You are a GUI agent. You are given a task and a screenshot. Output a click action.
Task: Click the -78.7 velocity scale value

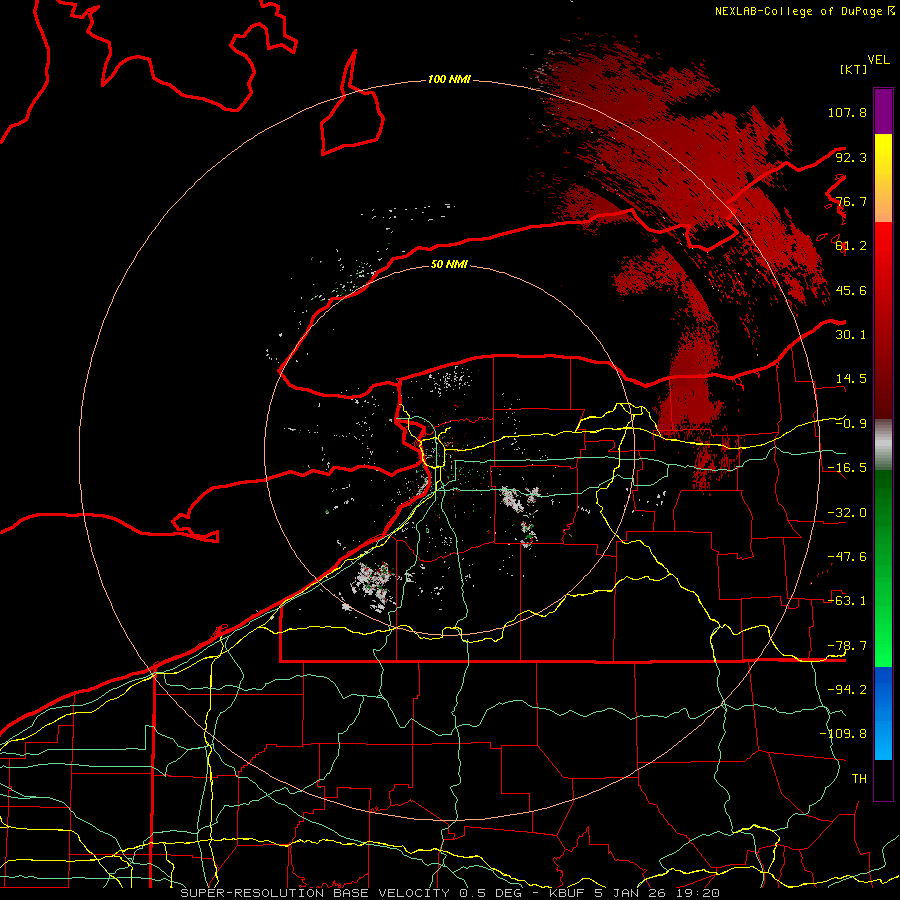click(847, 646)
